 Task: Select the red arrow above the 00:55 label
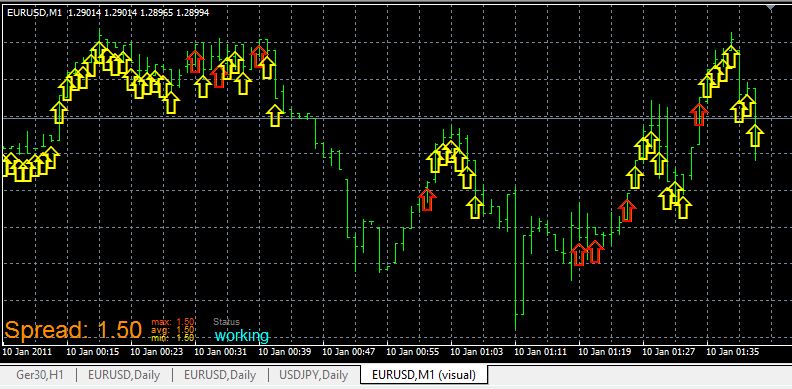427,199
